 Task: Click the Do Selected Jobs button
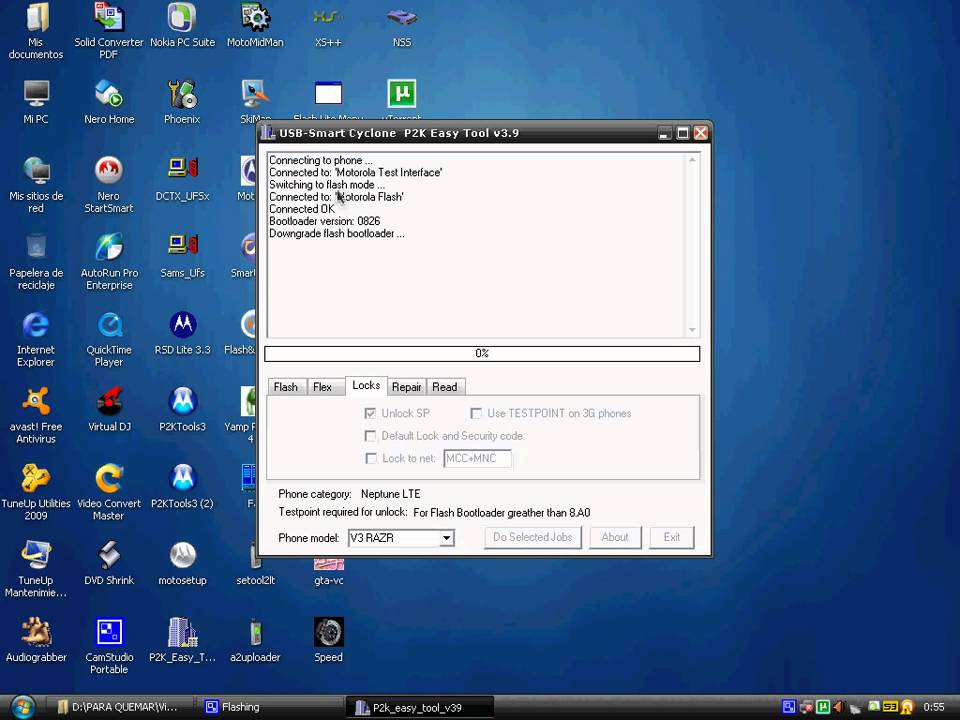[533, 537]
